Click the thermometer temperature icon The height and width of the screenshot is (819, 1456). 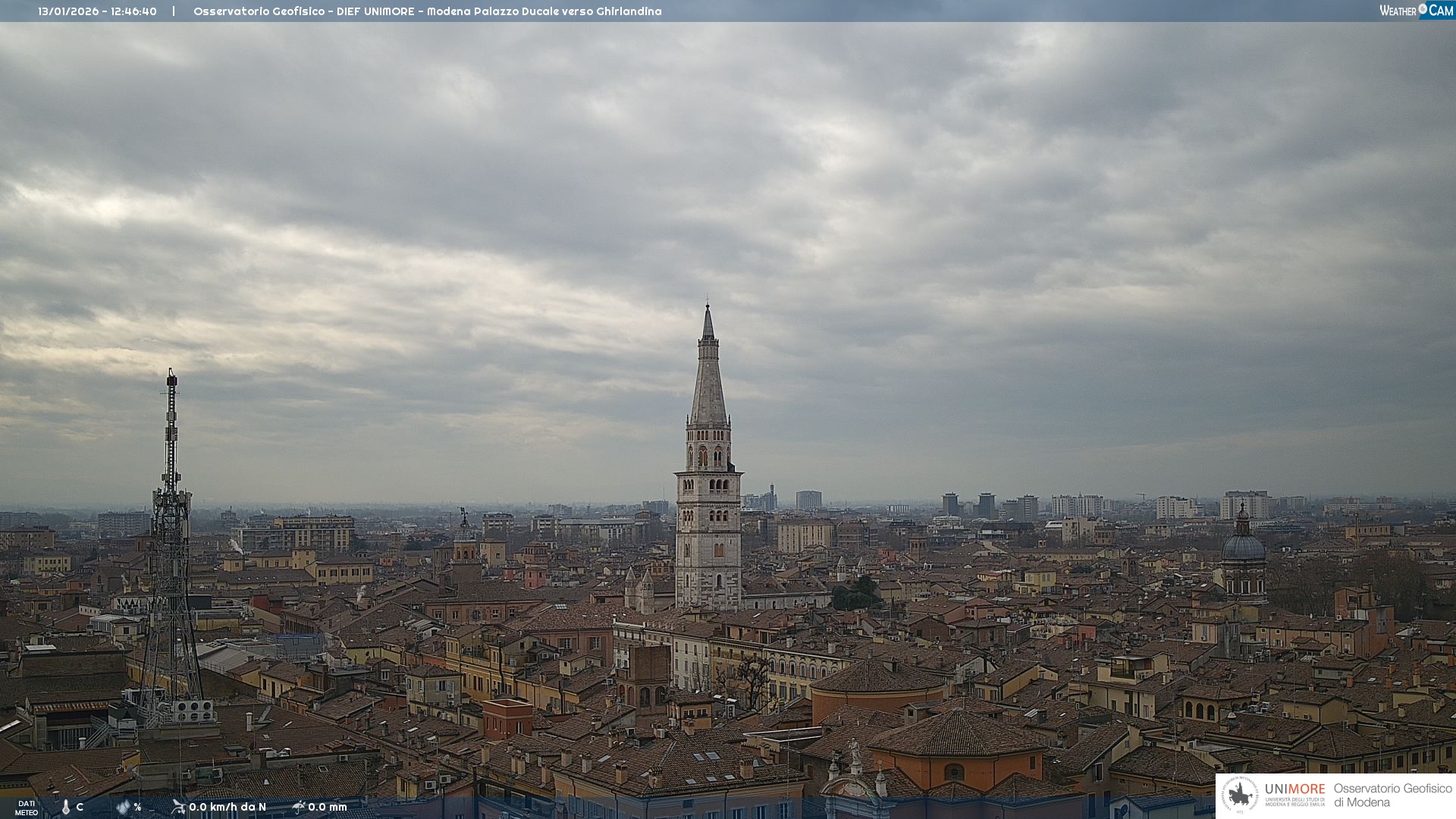coord(66,807)
